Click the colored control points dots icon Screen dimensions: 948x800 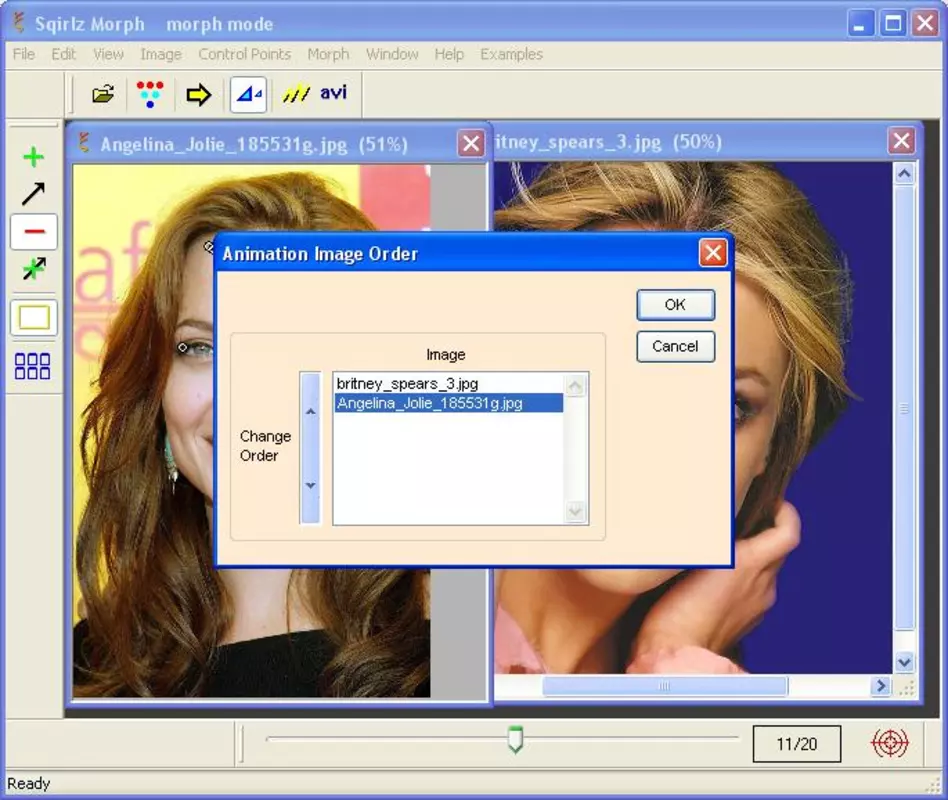click(150, 94)
